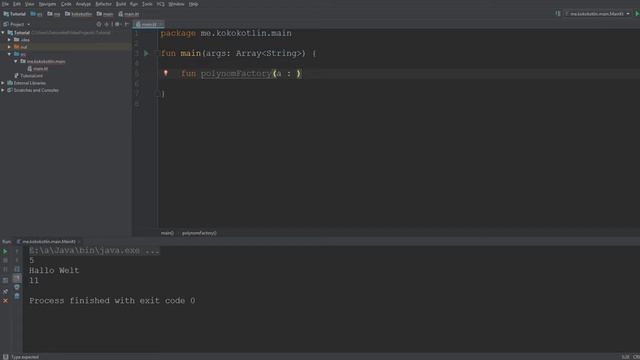This screenshot has height=360, width=640.
Task: Click the 'Hallo Welt' console output line
Action: coord(54,271)
